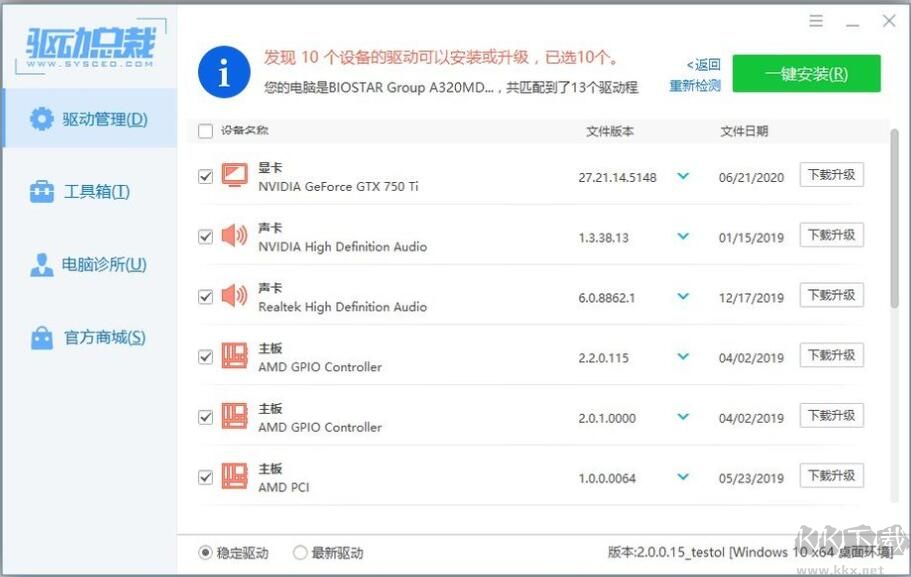
Task: Open the 电脑诊所(U) tab
Action: click(x=90, y=264)
